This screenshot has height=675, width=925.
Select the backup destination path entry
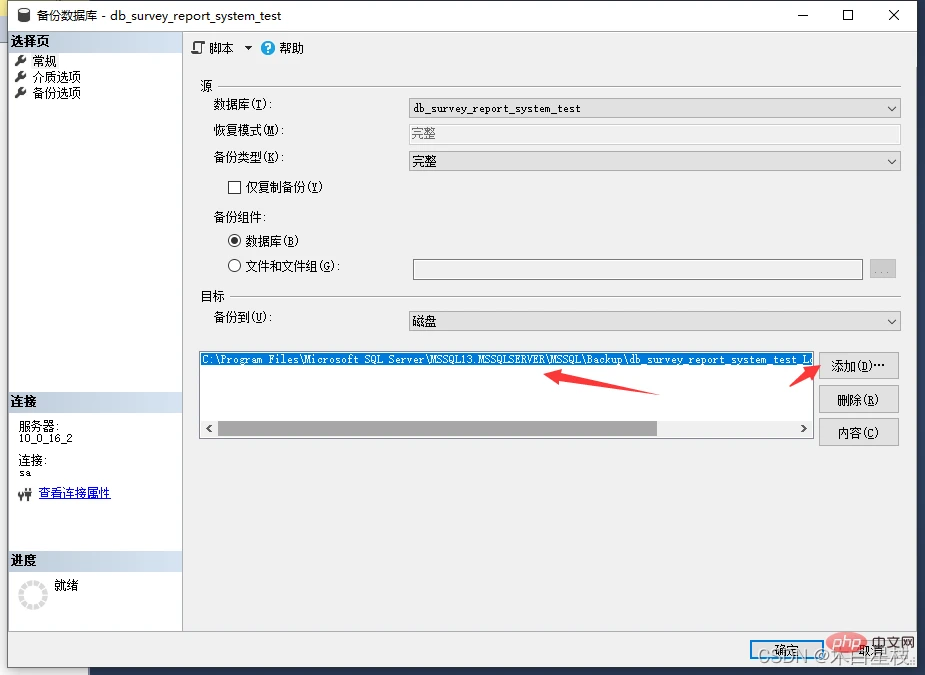click(507, 359)
